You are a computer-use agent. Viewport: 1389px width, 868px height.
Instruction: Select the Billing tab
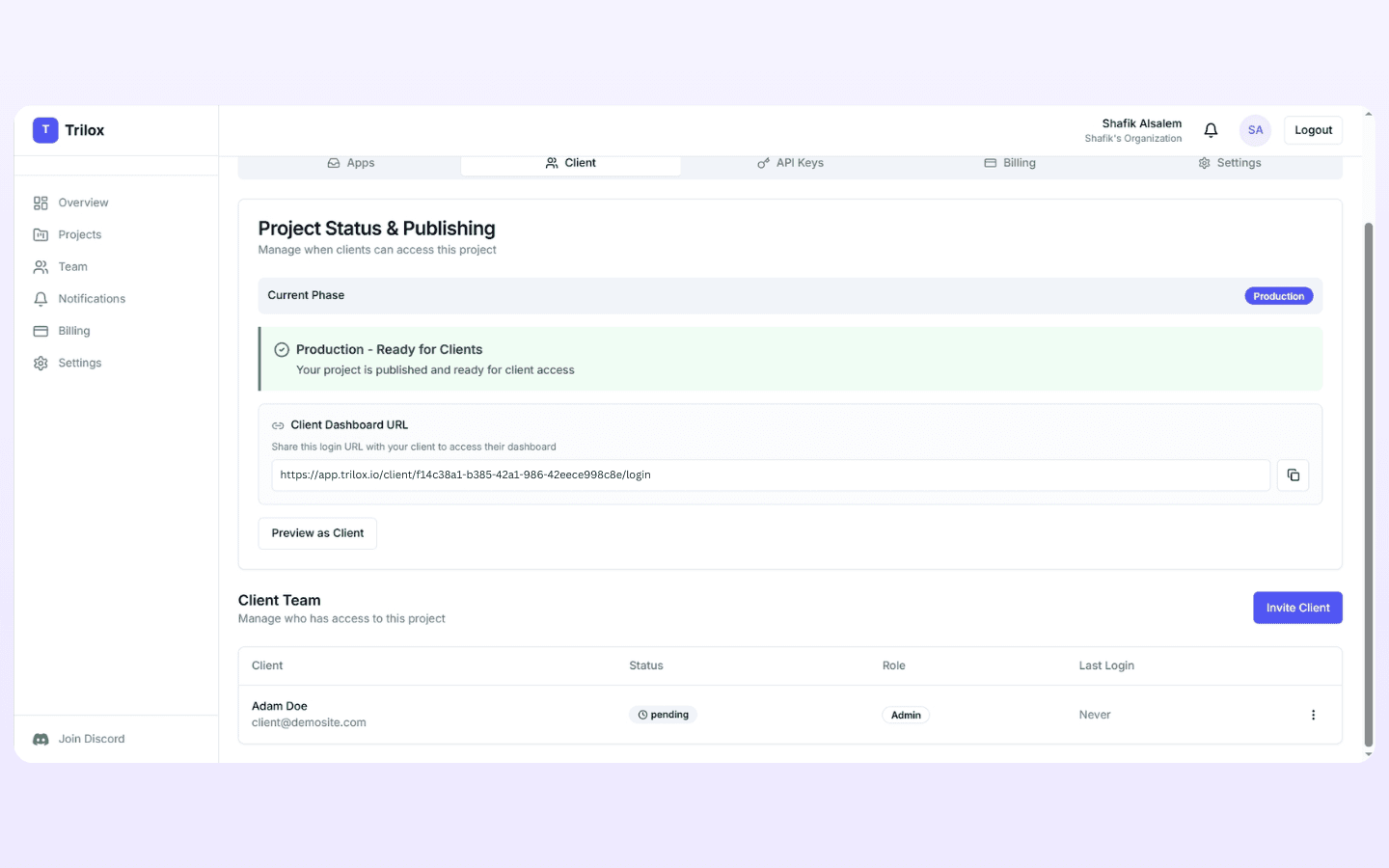1010,164
